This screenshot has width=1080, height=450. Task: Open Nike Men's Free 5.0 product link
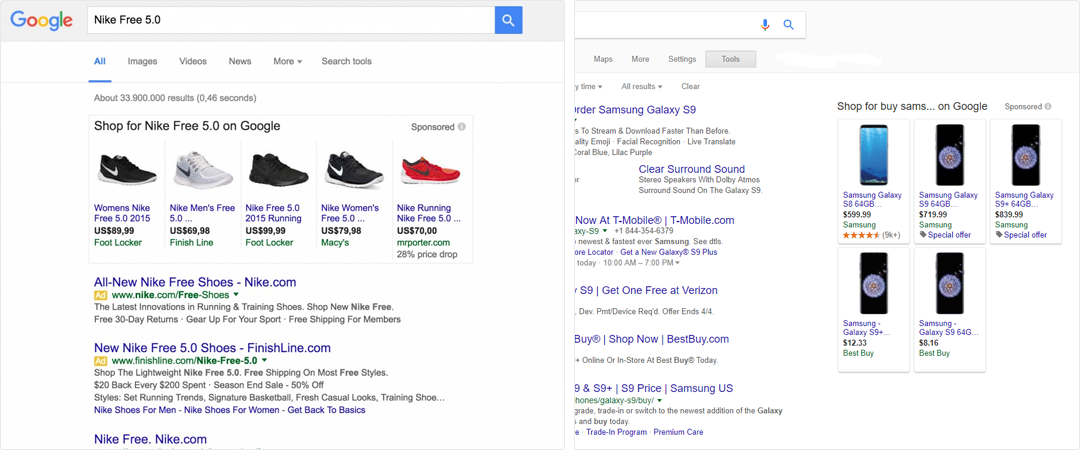click(x=202, y=213)
